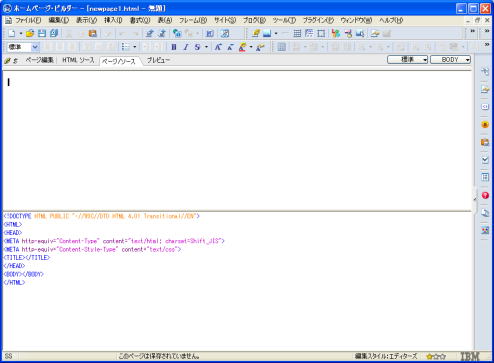
Task: Open a file with the yellow folder icon
Action: [30, 33]
